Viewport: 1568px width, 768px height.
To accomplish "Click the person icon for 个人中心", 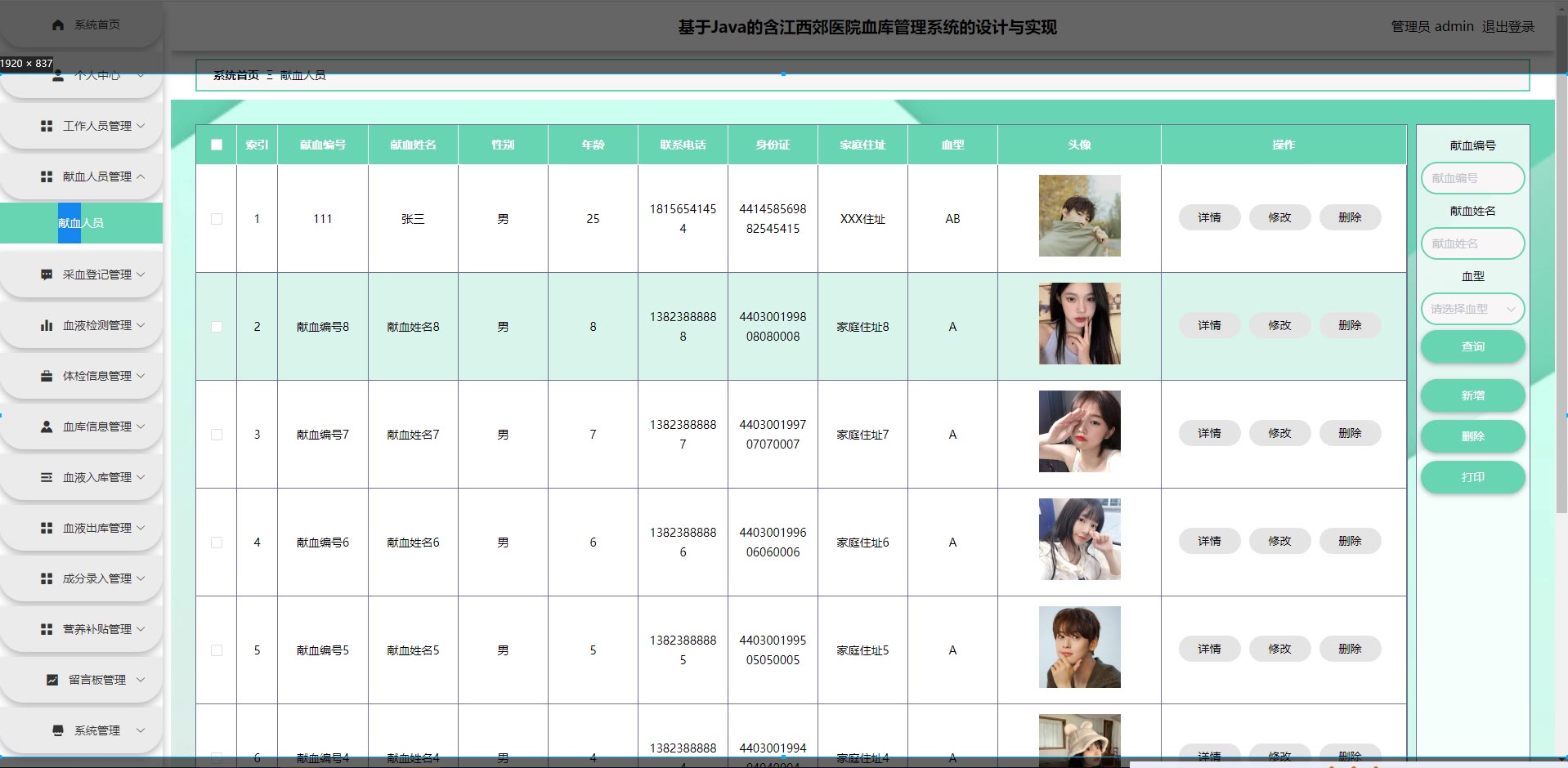I will (x=58, y=75).
